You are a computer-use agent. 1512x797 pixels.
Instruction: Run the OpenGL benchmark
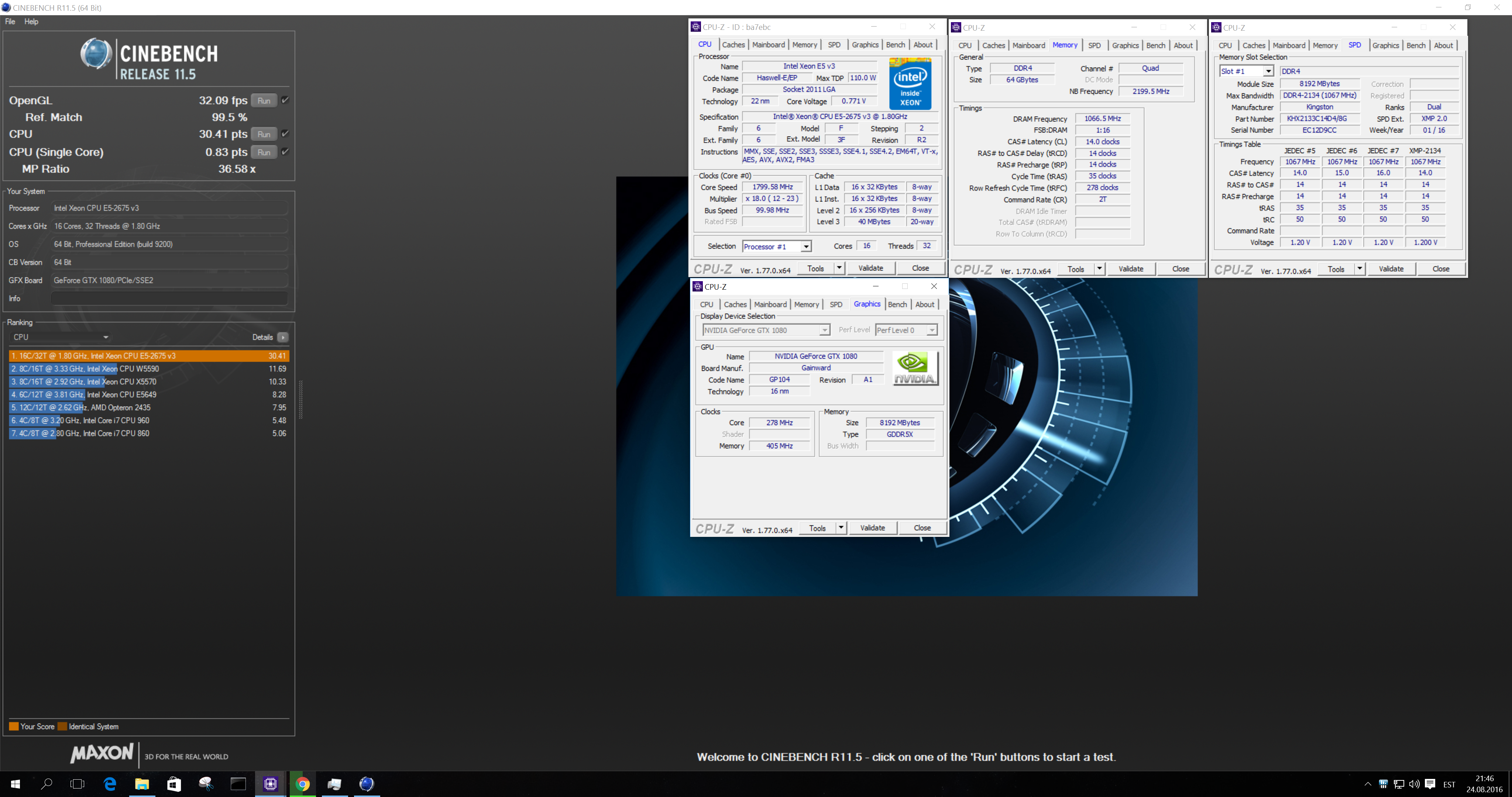(x=264, y=100)
